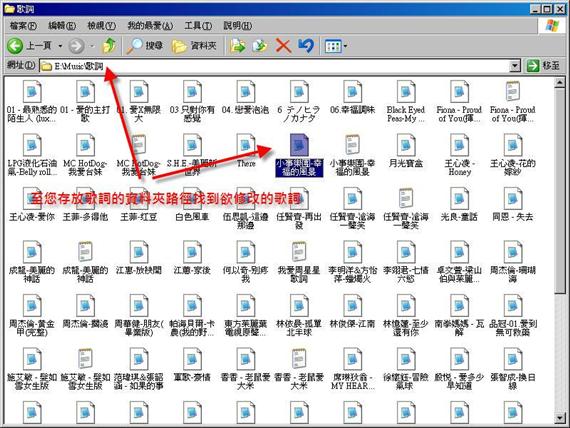
Task: Click the blue Undo arrow icon
Action: (x=306, y=46)
